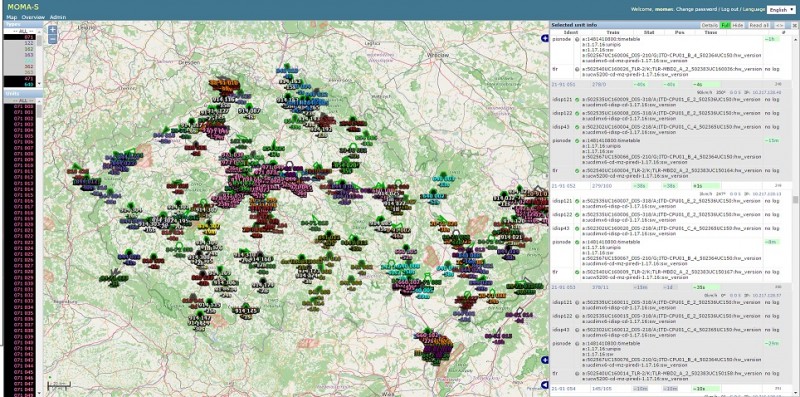The width and height of the screenshot is (800, 397).
Task: Zoom in the map with plus button
Action: click(x=52, y=30)
